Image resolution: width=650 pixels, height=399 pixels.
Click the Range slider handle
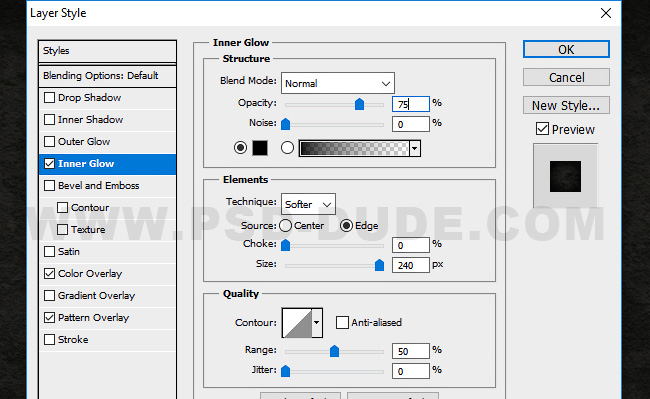click(x=335, y=351)
